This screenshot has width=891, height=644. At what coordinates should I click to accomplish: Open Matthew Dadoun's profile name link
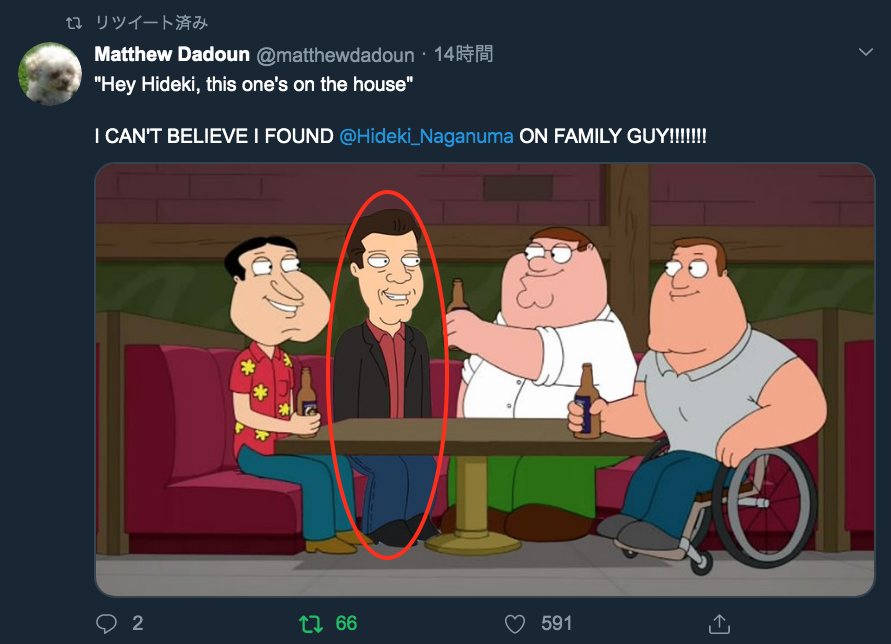172,54
